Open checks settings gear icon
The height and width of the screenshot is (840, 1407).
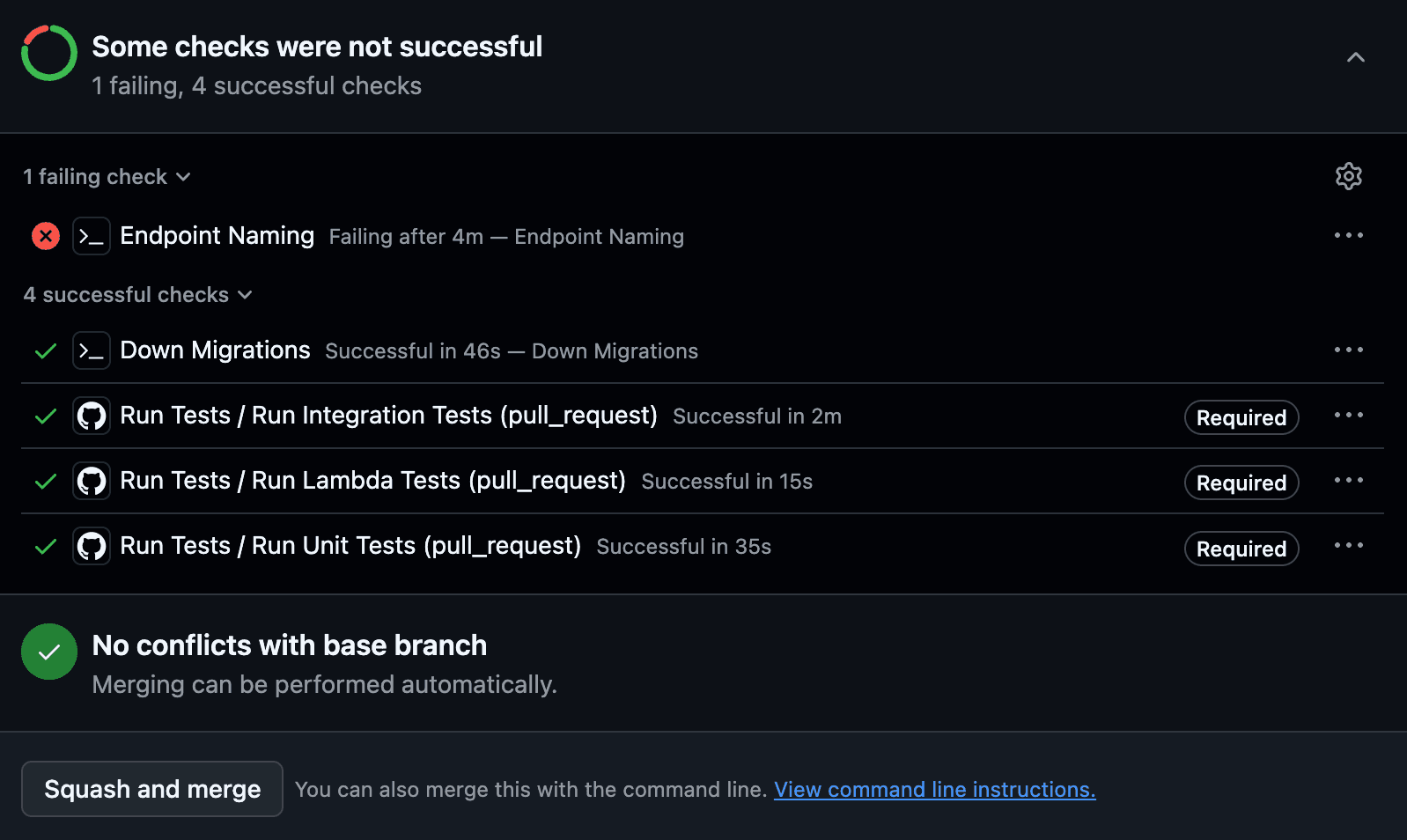pyautogui.click(x=1348, y=176)
